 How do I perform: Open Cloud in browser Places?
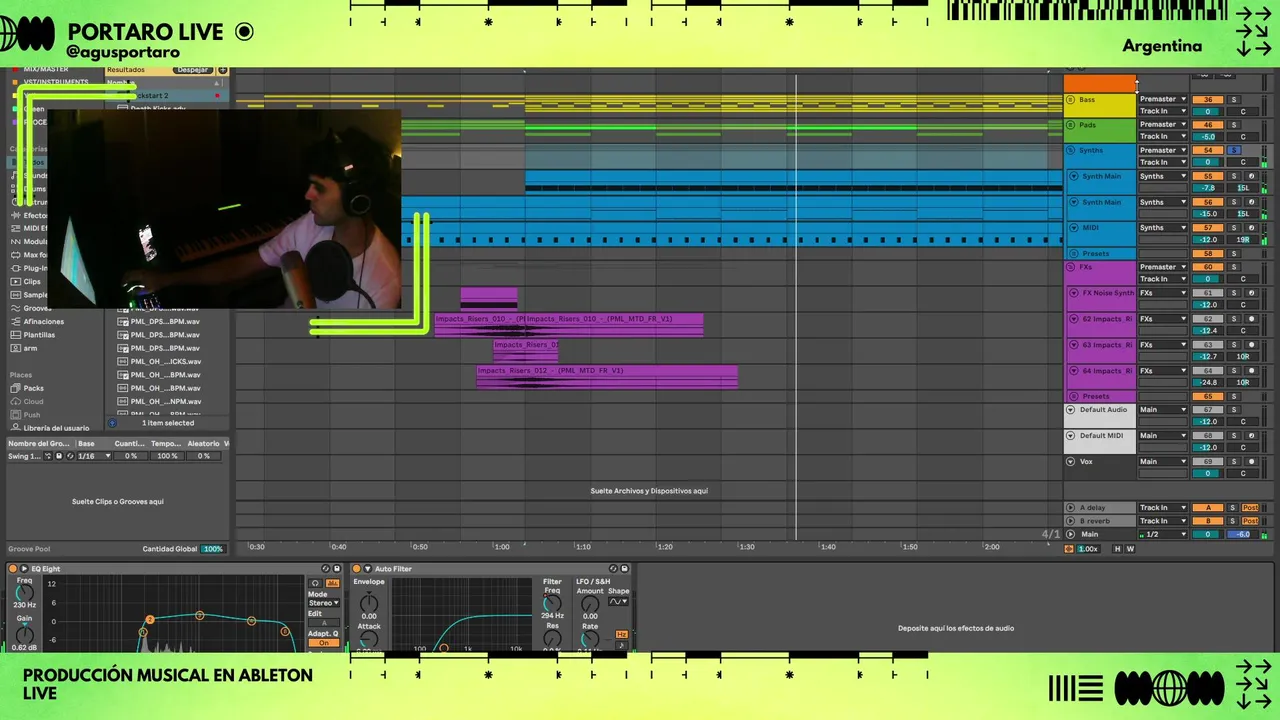pyautogui.click(x=26, y=401)
